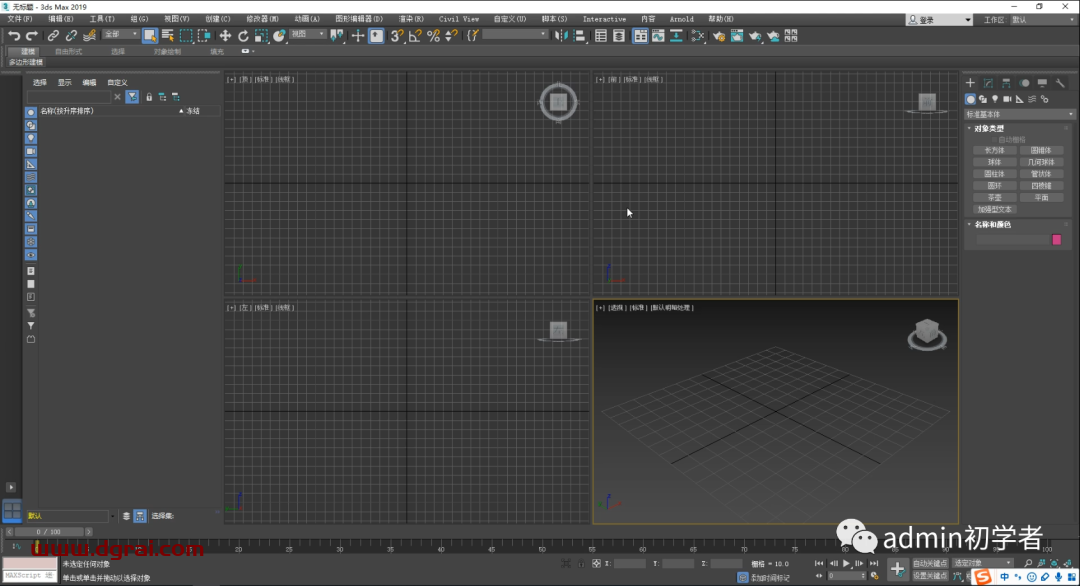This screenshot has height=586, width=1080.
Task: Open the Layer Explorer from the toolbar
Action: 619,36
